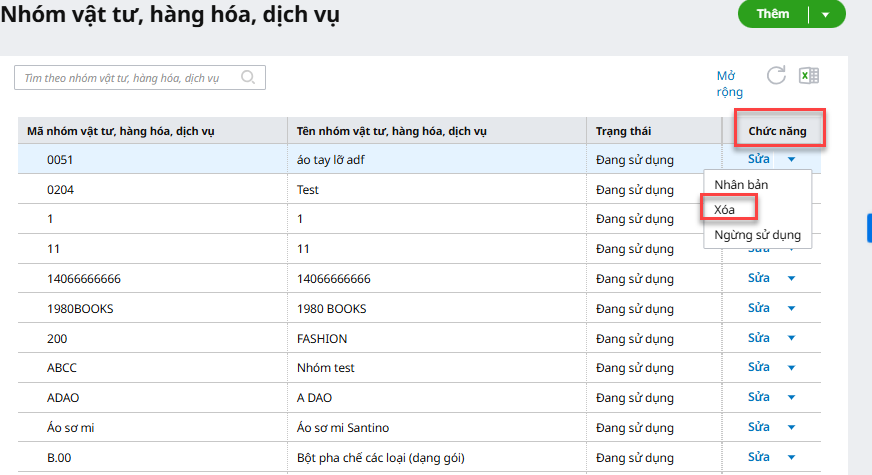Screen dimensions: 872x475
Task: Export the list using the Excel icon
Action: [809, 76]
